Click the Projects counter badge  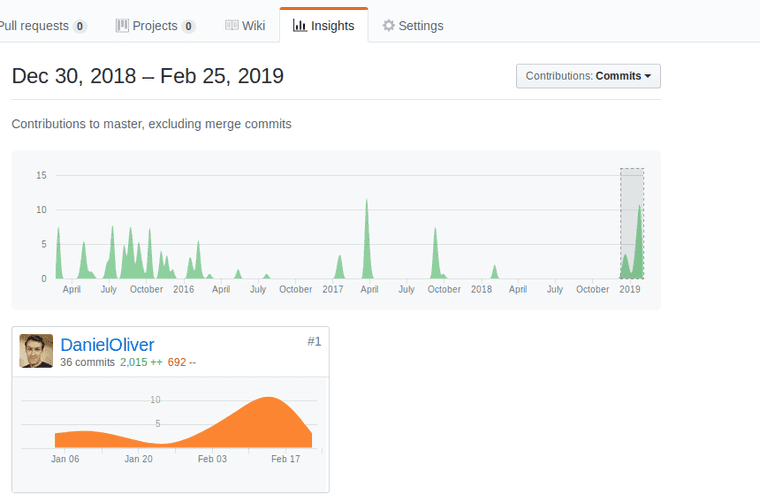tap(189, 26)
